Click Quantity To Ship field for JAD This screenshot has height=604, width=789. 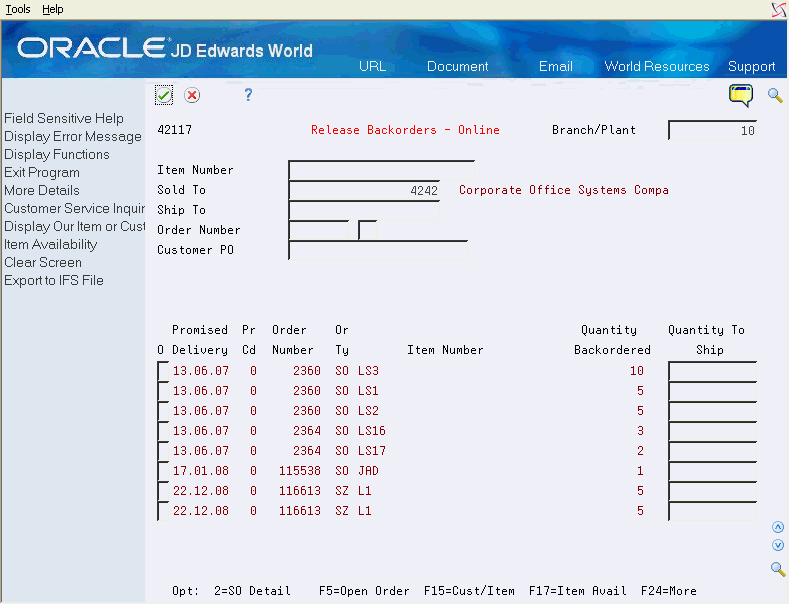[x=713, y=471]
